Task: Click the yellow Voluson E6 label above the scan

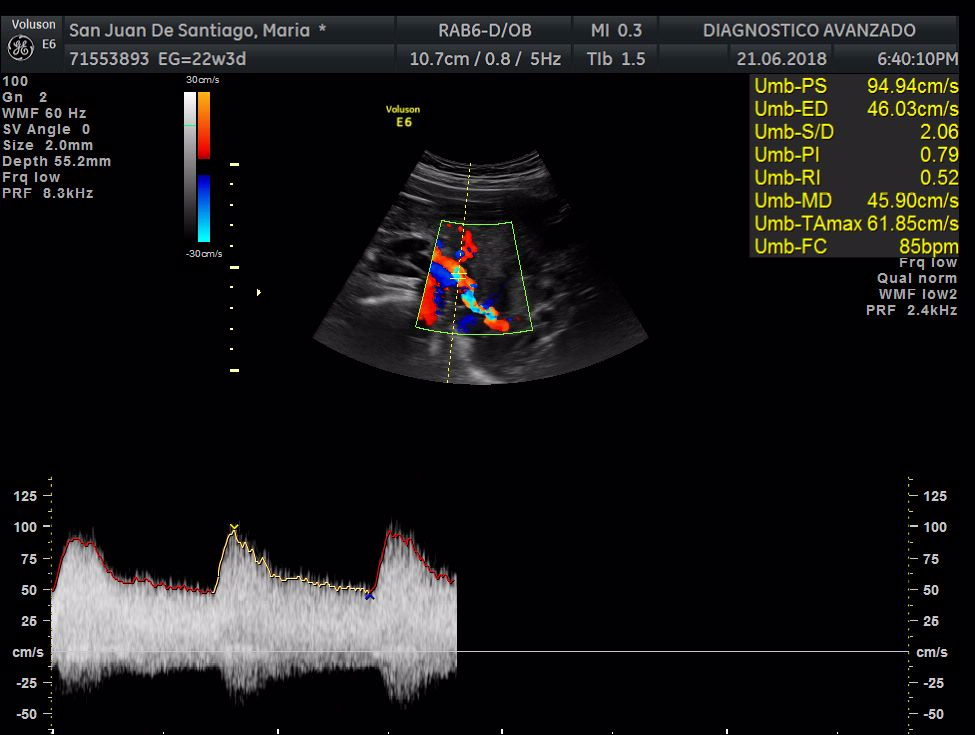Action: pyautogui.click(x=403, y=116)
